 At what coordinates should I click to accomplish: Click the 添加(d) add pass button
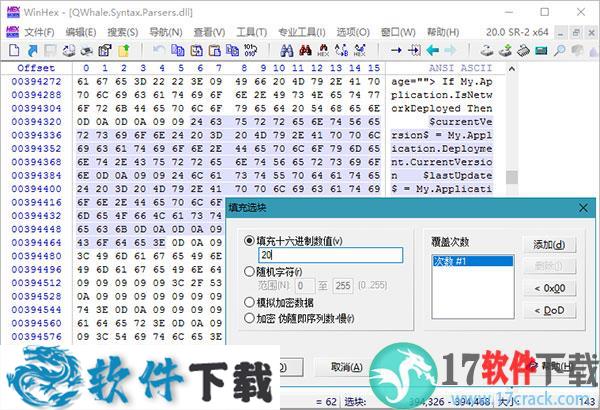[x=549, y=245]
